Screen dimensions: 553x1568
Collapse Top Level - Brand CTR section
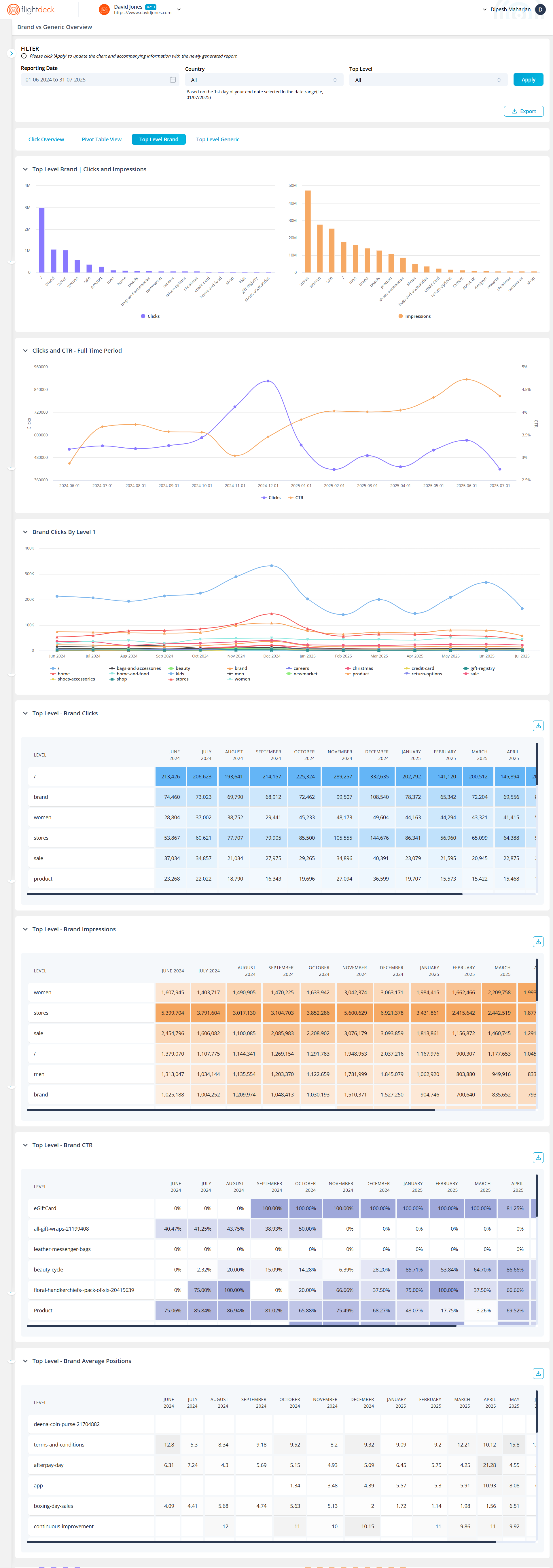pos(25,1145)
